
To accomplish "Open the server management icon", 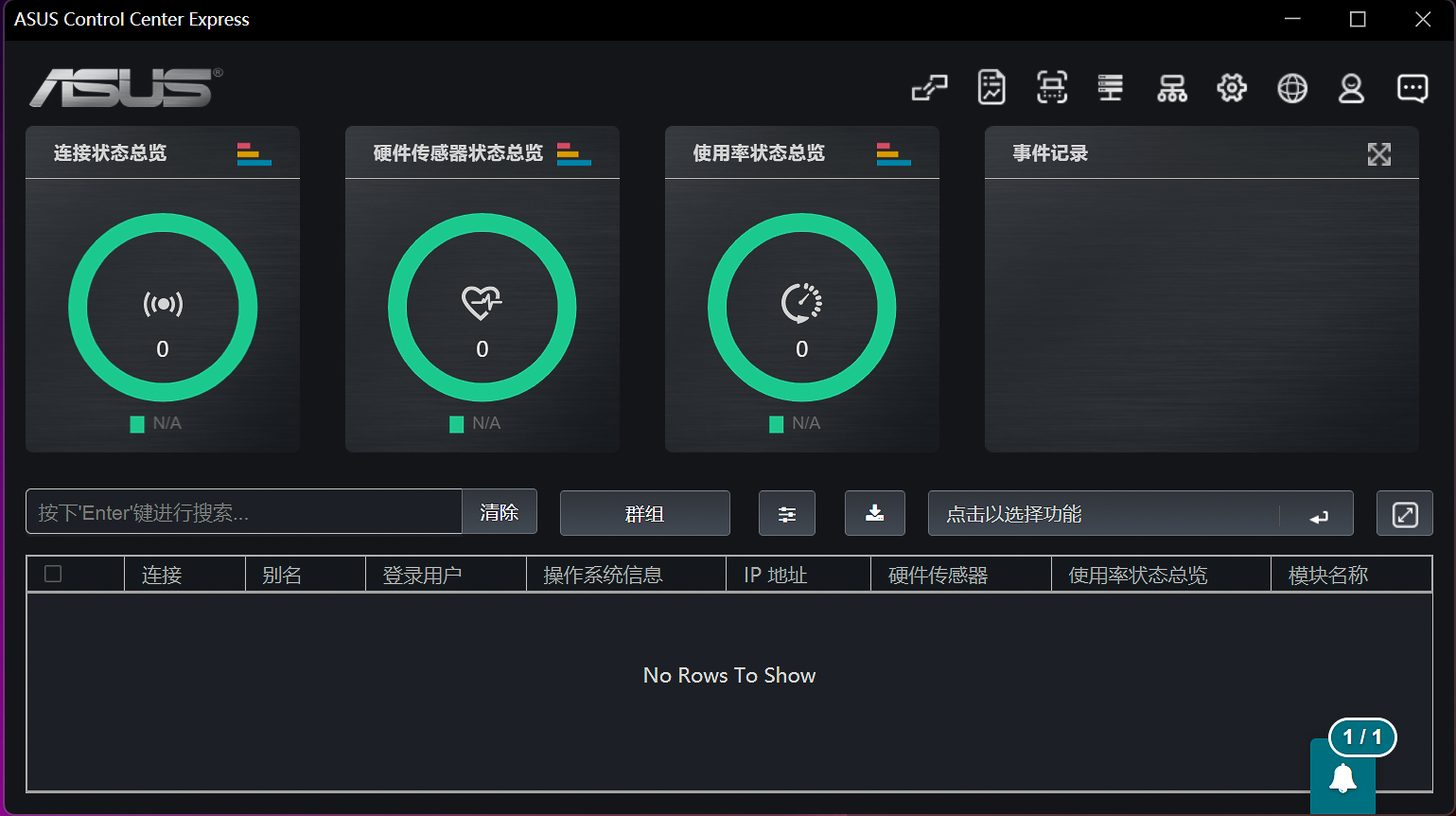I will pos(1111,87).
